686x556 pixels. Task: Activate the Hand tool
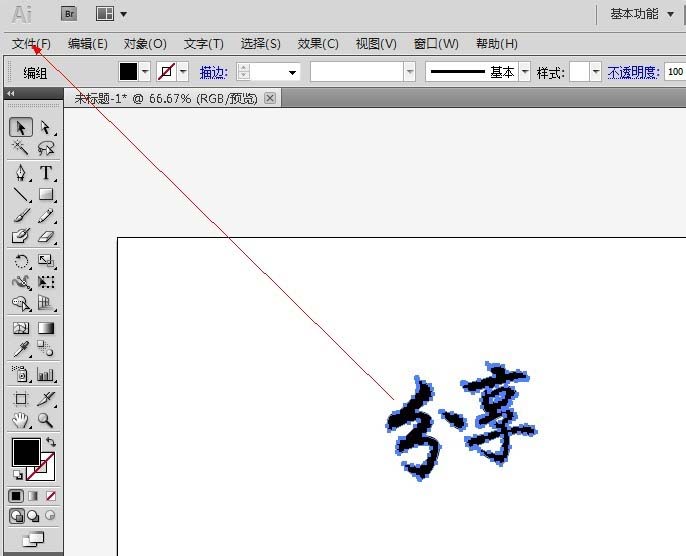coord(21,421)
